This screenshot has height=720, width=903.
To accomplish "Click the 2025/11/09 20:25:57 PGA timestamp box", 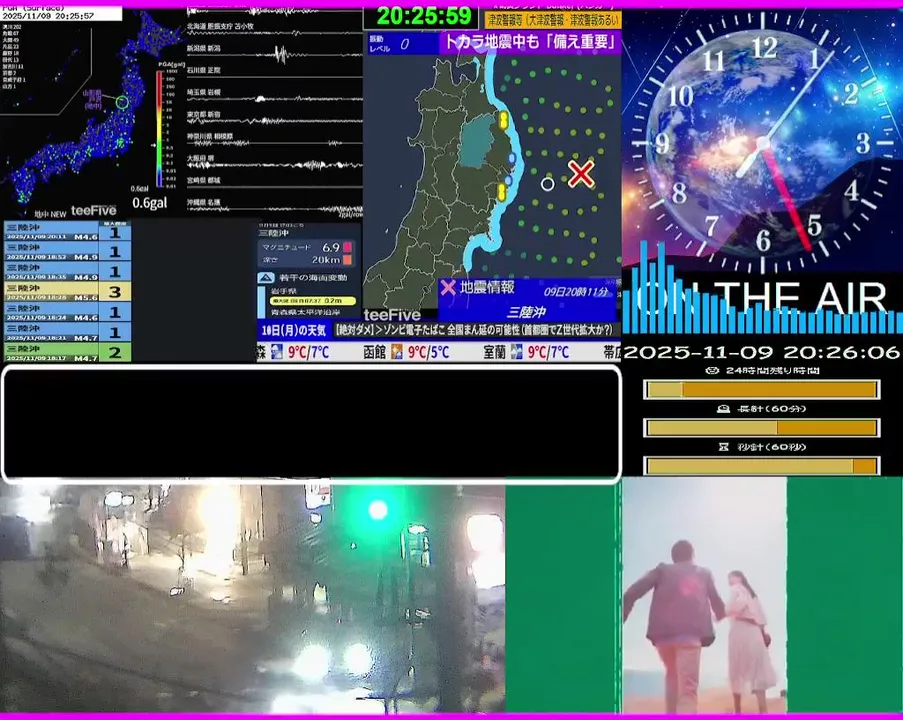I will 61,13.
